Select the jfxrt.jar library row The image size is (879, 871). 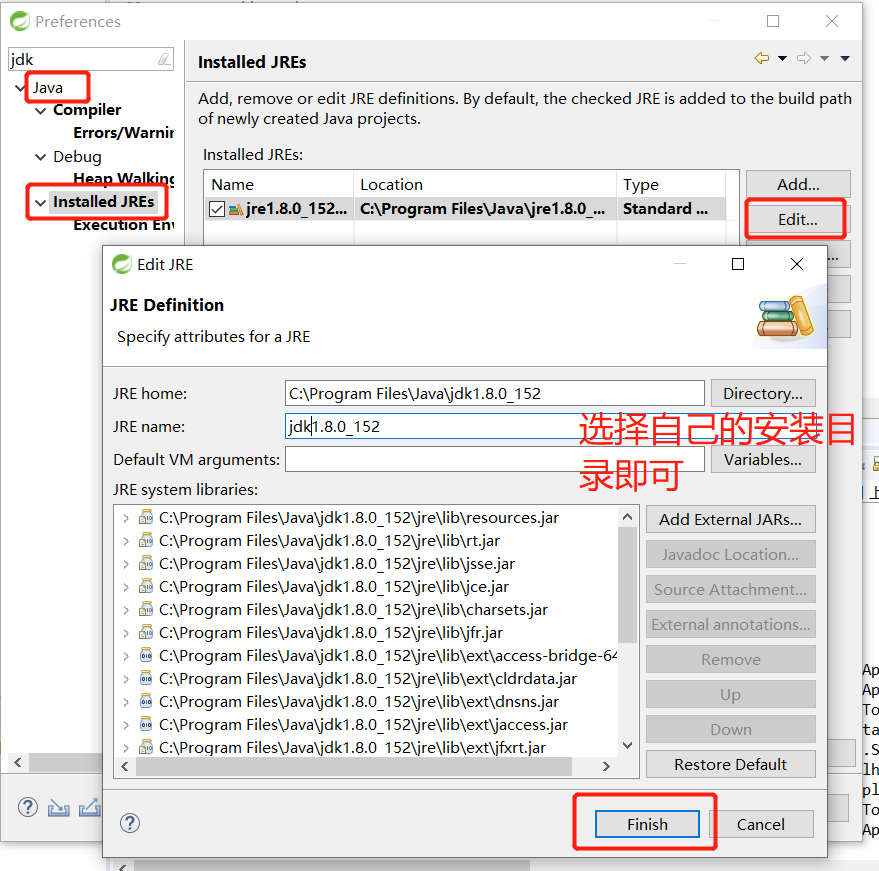click(353, 748)
